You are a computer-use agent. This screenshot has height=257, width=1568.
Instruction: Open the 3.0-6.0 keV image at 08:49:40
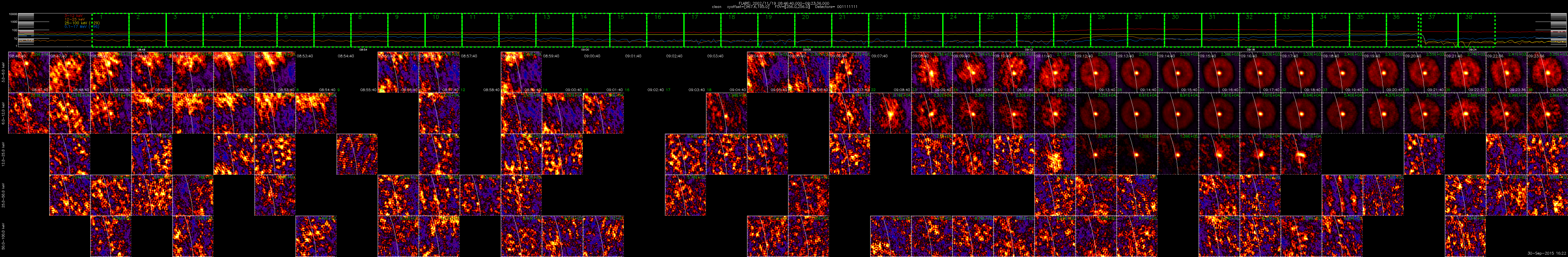coord(152,72)
